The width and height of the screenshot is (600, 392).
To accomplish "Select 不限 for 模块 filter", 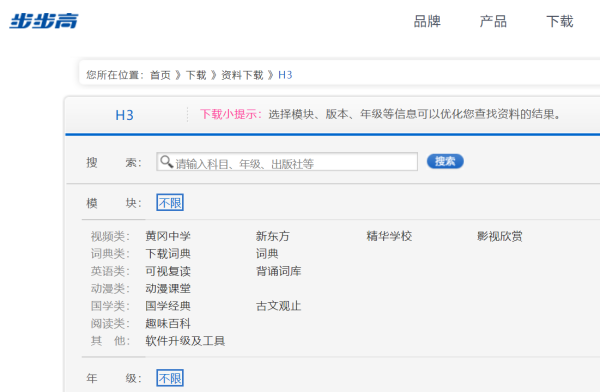I will coord(170,203).
